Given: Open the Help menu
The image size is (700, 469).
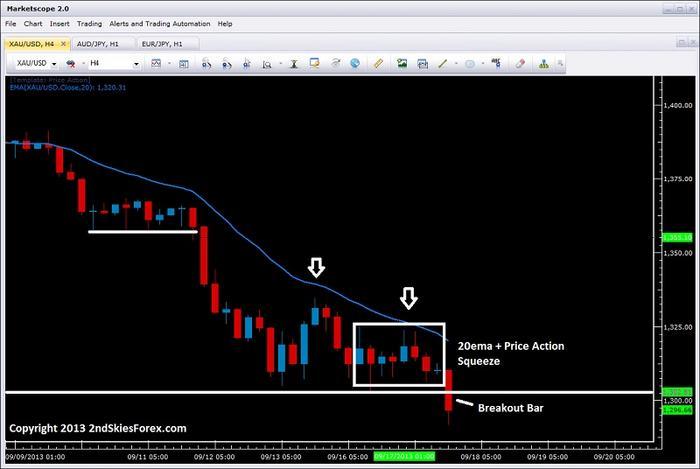Looking at the screenshot, I should [x=225, y=24].
